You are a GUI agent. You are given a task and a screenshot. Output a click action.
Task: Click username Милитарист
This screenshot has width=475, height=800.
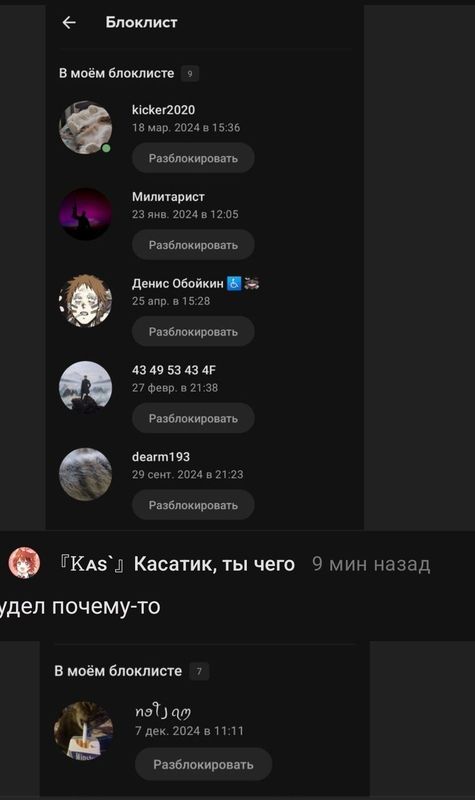(x=168, y=196)
